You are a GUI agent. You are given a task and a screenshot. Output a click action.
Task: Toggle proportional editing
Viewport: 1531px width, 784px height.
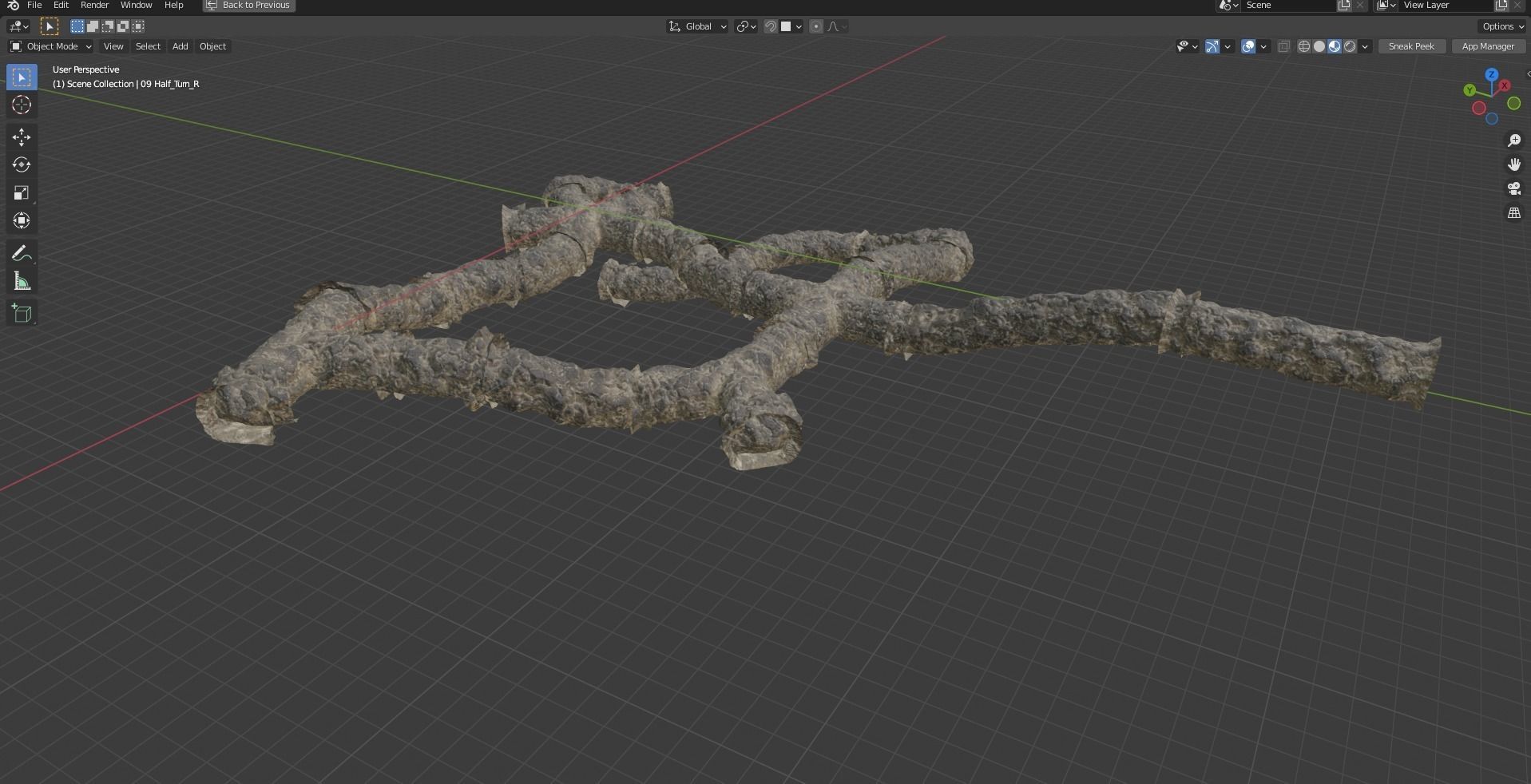click(816, 26)
